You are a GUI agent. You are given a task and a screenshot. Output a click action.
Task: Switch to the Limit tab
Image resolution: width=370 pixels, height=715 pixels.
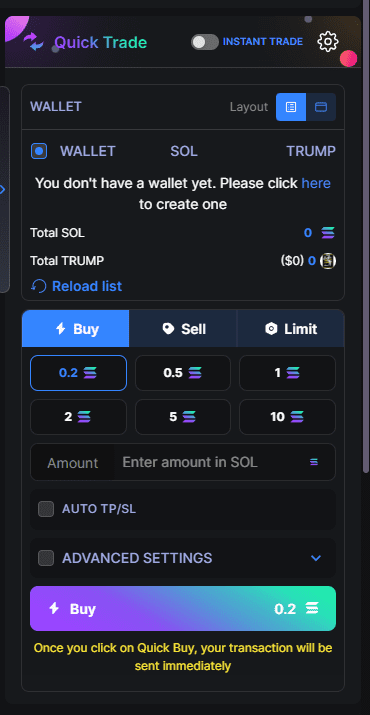click(x=291, y=329)
